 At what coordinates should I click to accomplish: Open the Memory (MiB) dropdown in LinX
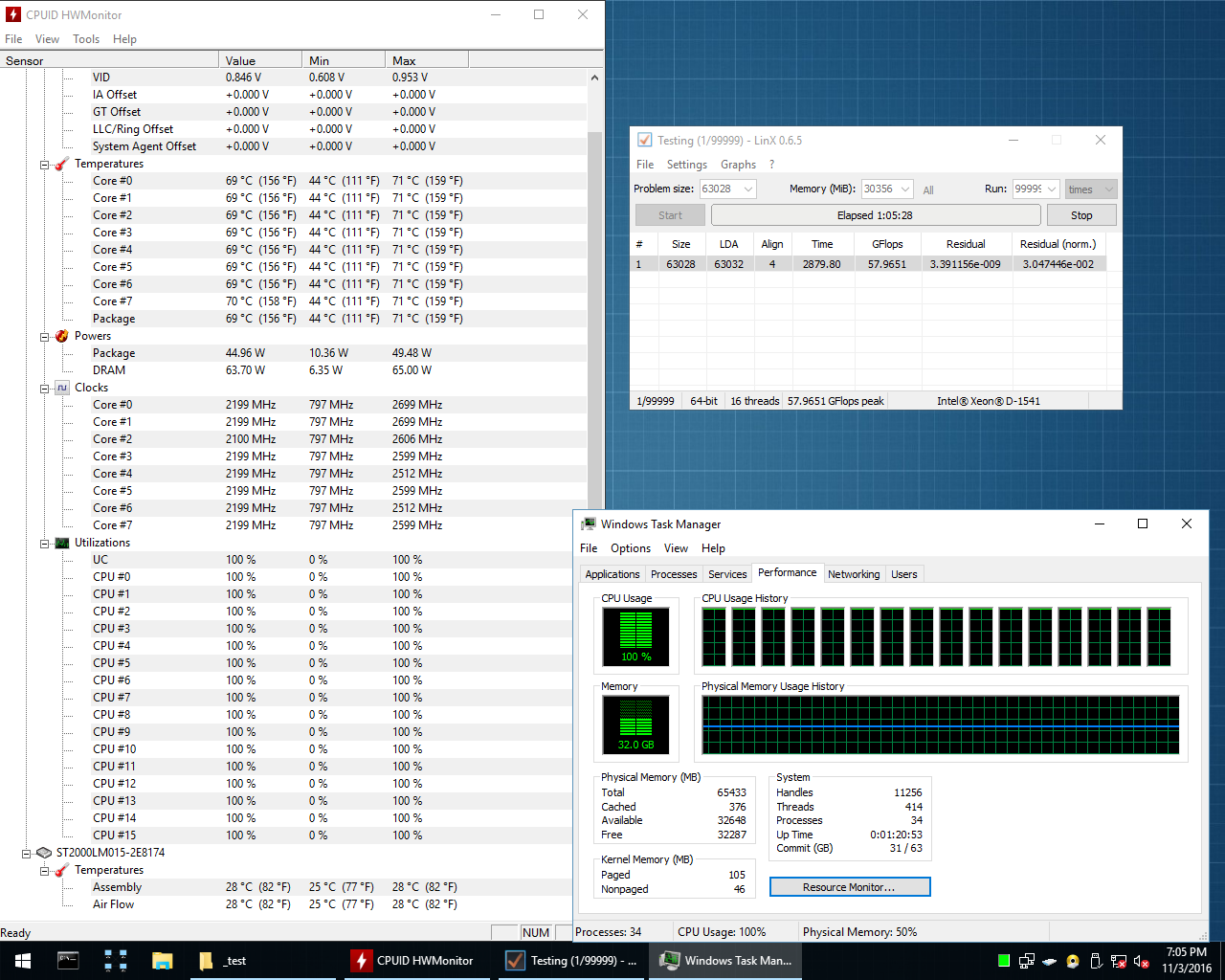pos(905,189)
